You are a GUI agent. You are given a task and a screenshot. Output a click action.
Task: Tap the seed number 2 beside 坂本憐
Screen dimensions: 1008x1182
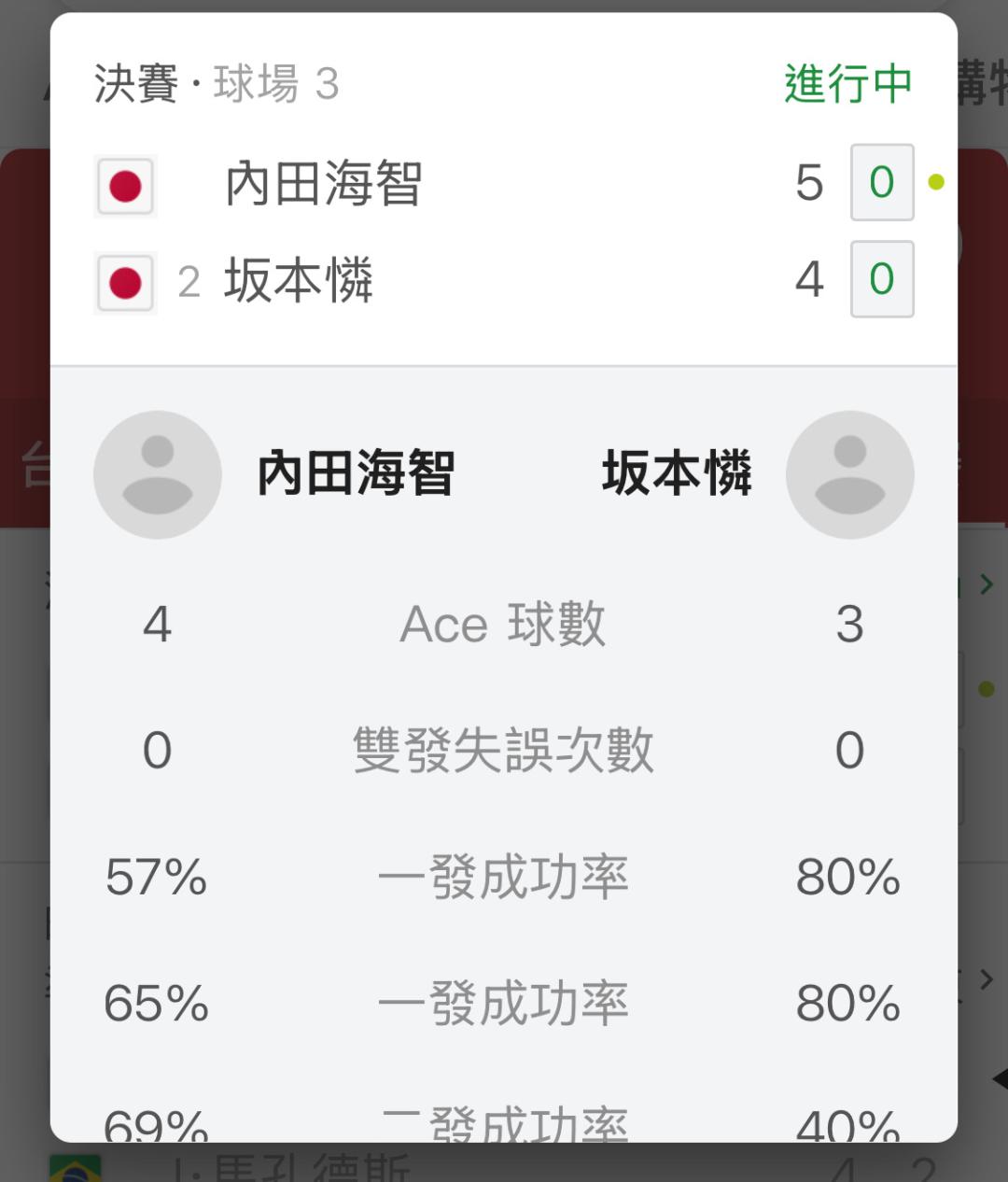pos(189,282)
